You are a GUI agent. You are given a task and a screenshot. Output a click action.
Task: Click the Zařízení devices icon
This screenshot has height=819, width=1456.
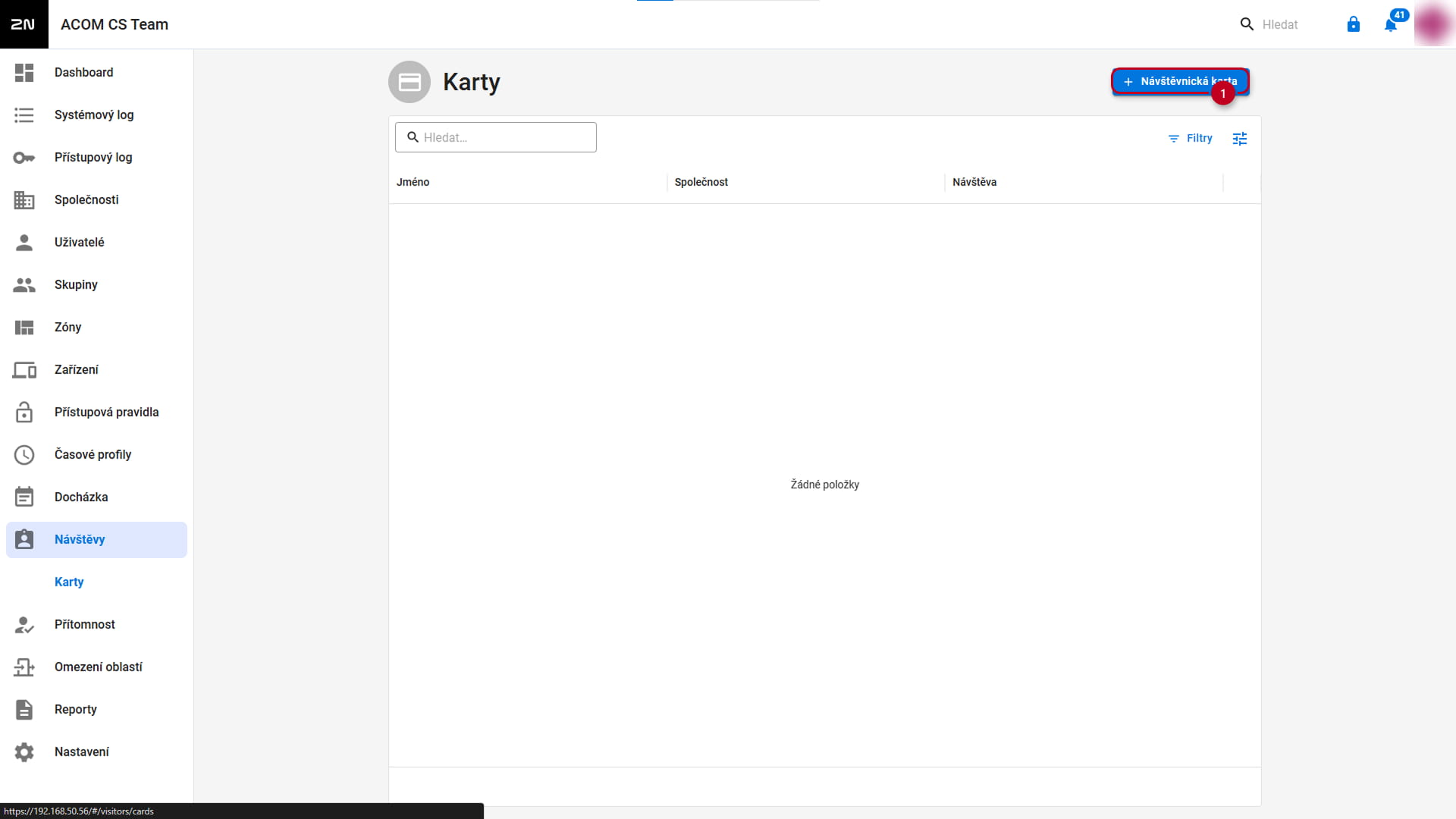tap(24, 370)
